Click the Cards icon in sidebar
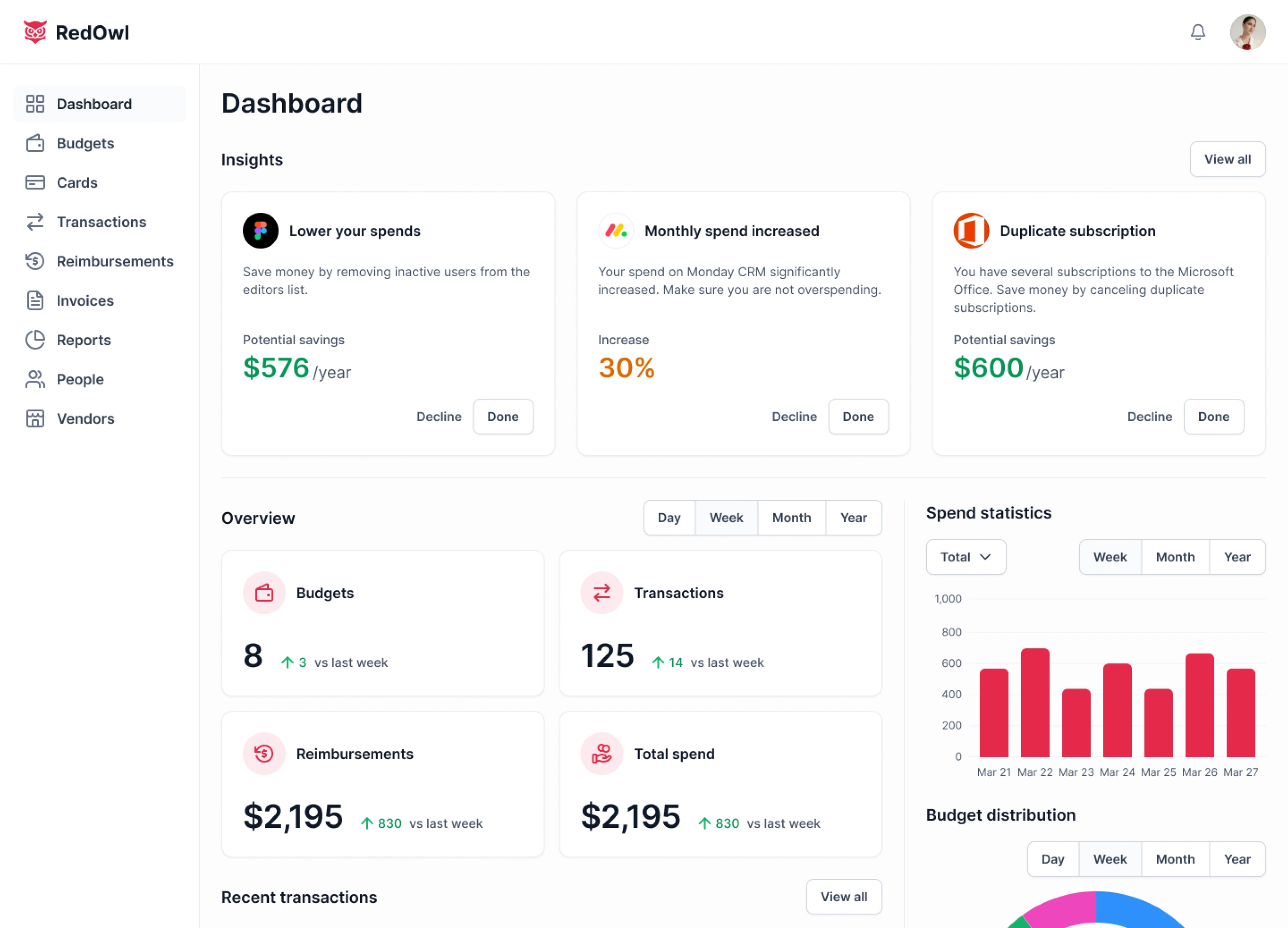This screenshot has width=1288, height=928. click(35, 182)
